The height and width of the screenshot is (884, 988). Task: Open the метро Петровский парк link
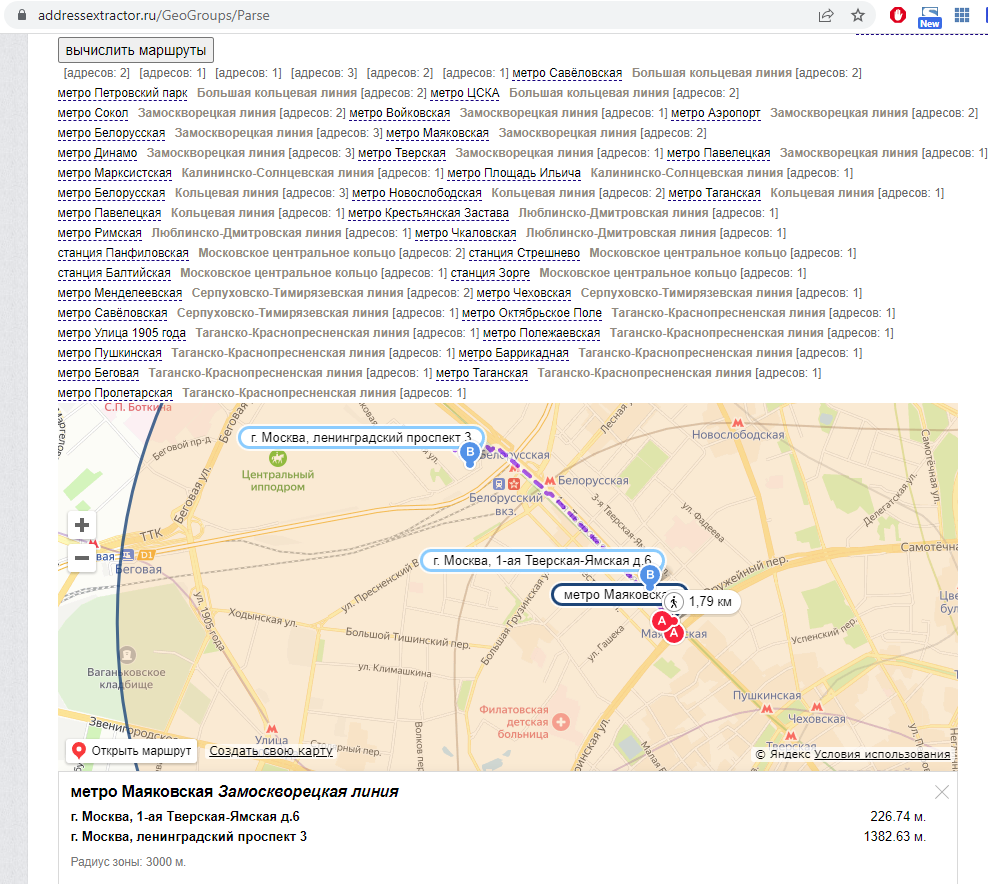coord(122,93)
